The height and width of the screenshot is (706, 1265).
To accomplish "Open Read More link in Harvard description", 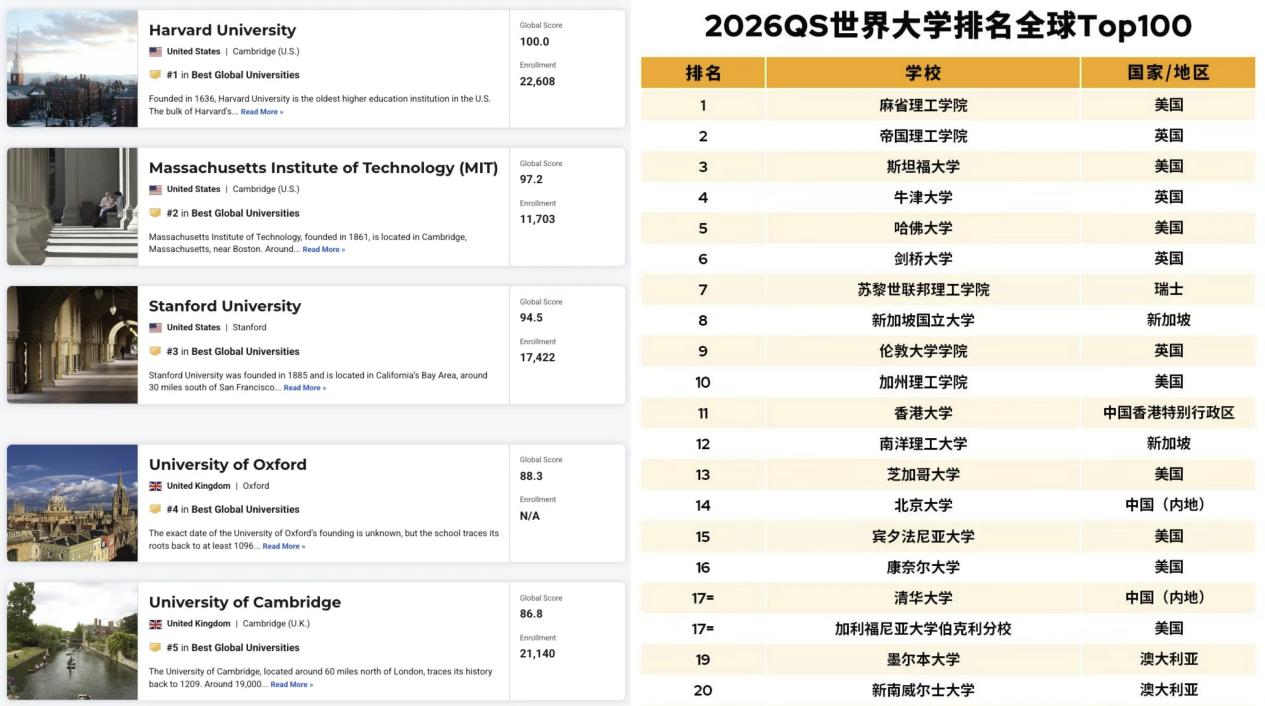I will (x=262, y=112).
